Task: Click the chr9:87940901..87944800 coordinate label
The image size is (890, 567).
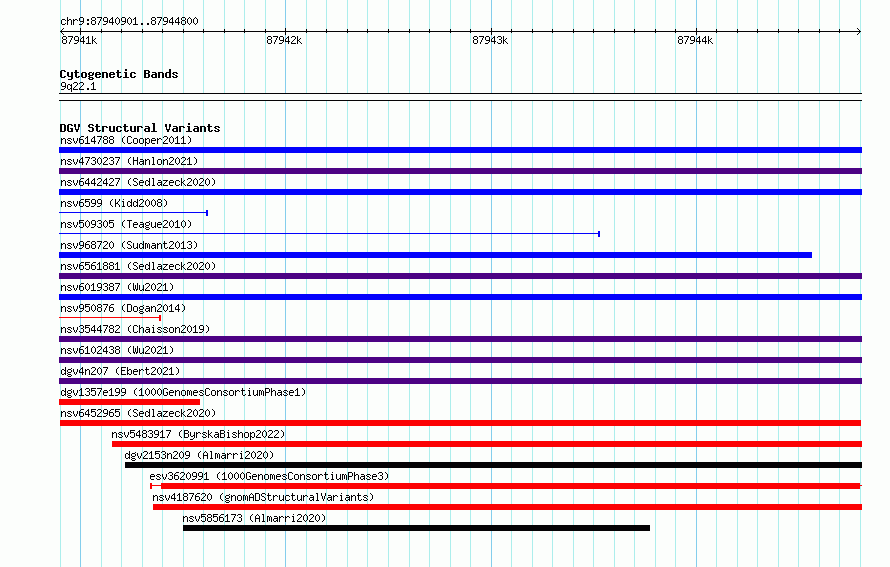Action: point(129,21)
